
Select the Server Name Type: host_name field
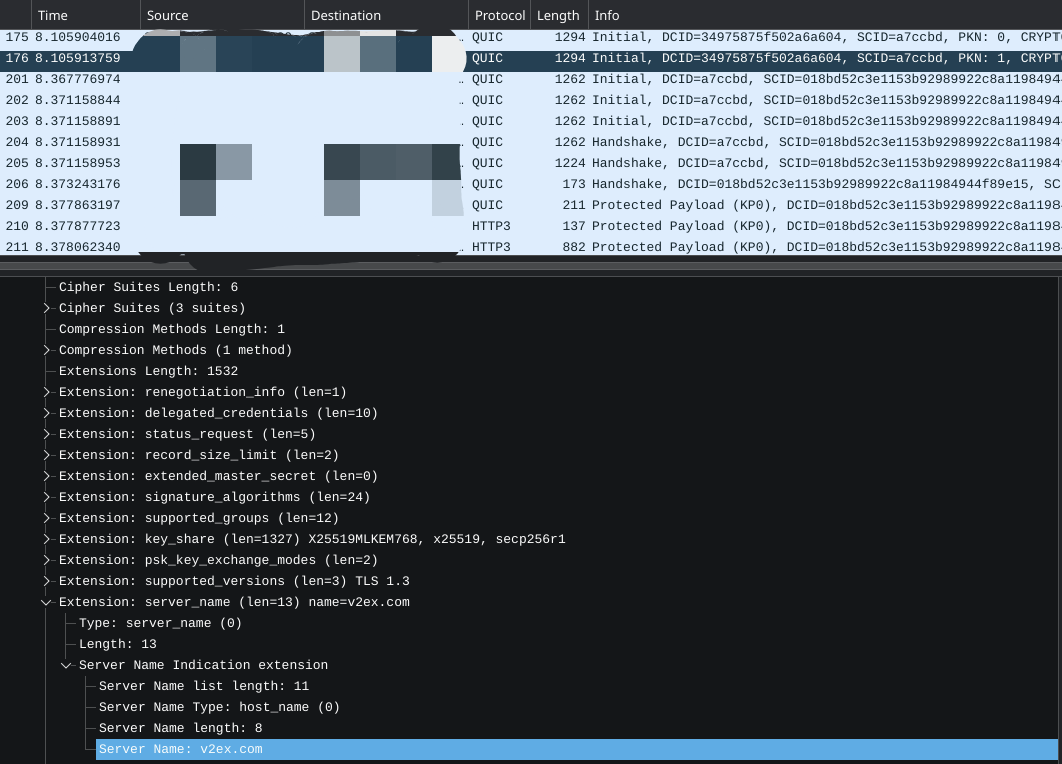219,707
